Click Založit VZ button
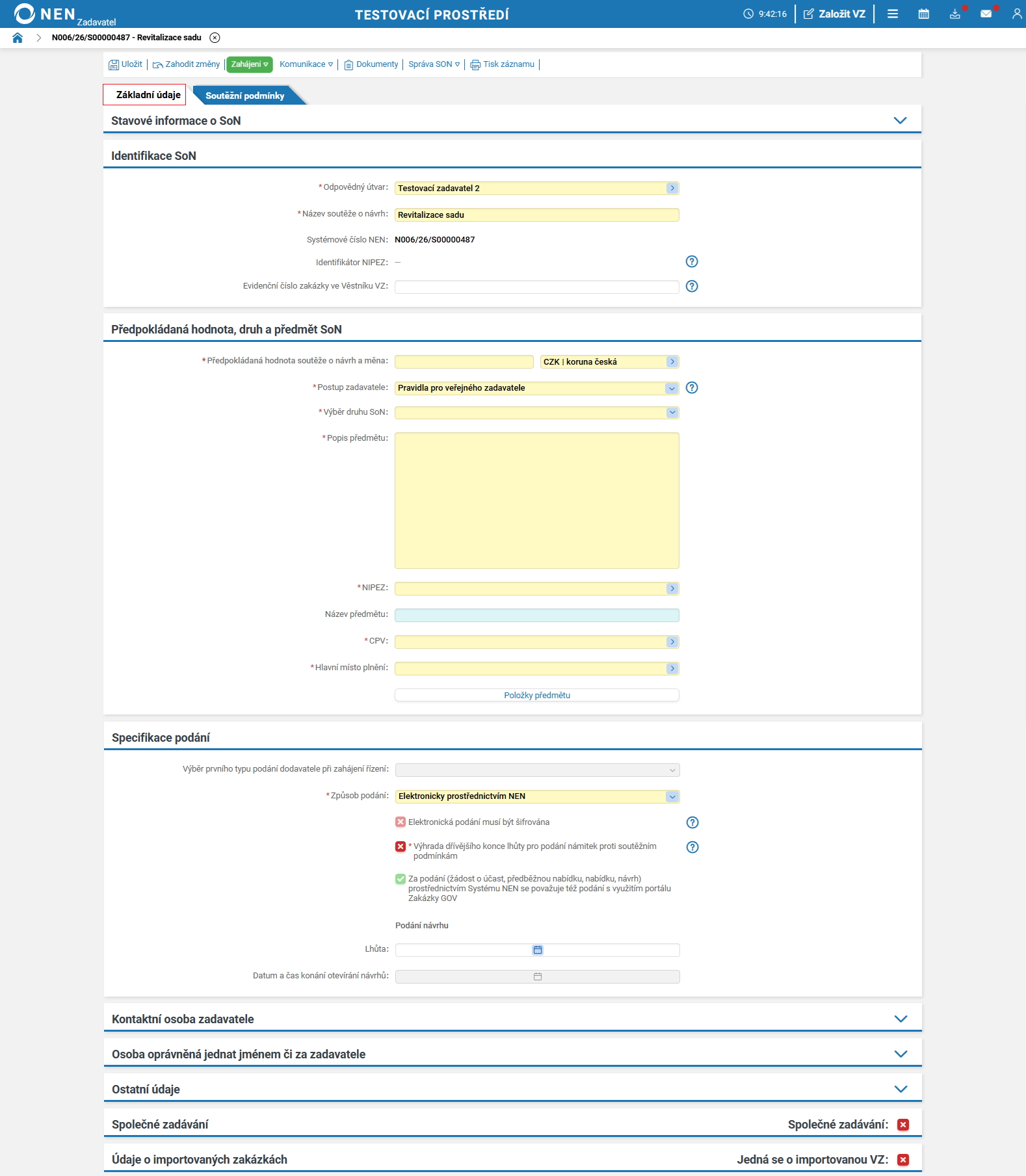 835,14
